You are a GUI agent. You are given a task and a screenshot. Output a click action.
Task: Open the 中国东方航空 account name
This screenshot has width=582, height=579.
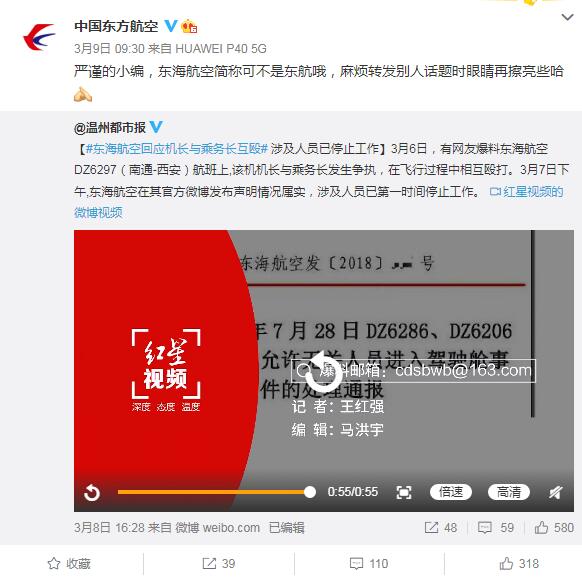coord(116,26)
